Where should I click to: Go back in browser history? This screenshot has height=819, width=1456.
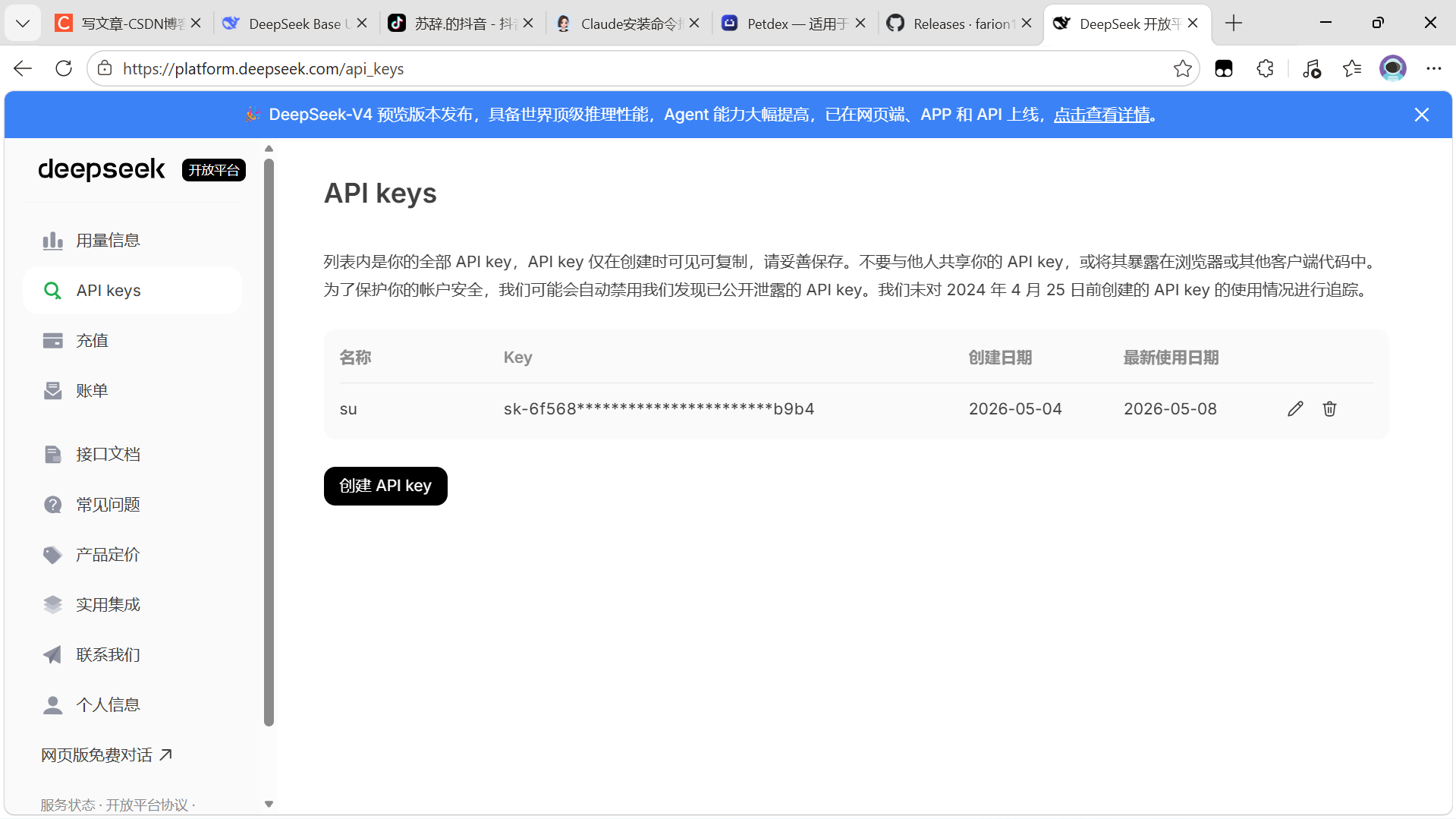point(23,68)
